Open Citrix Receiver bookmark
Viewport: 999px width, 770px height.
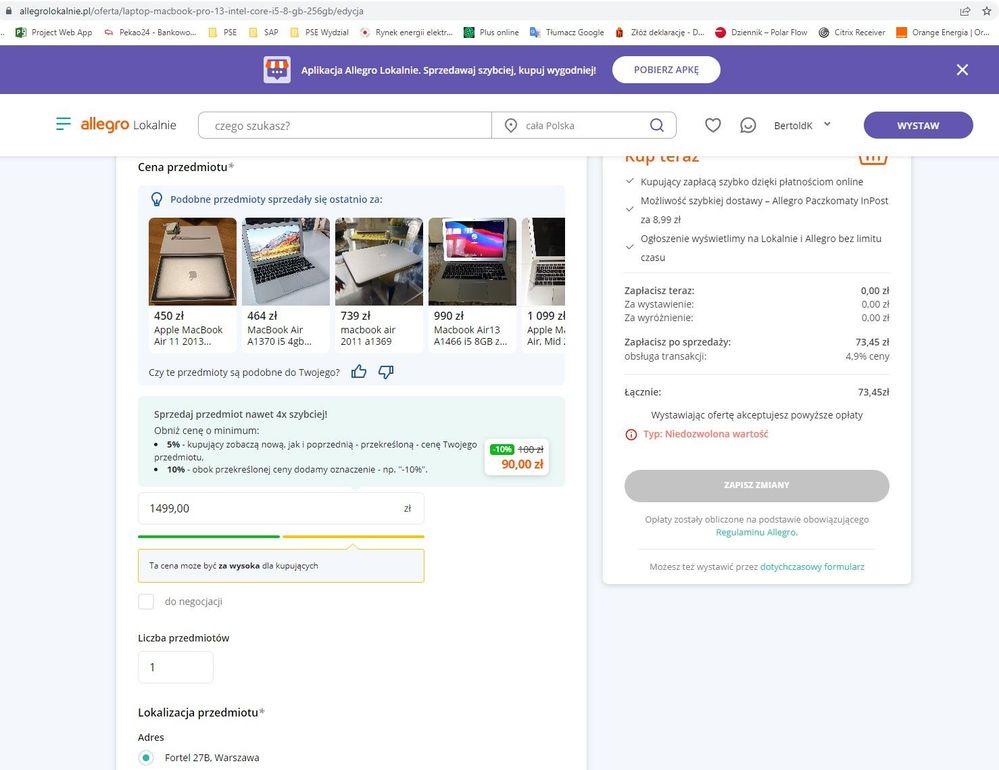(852, 32)
